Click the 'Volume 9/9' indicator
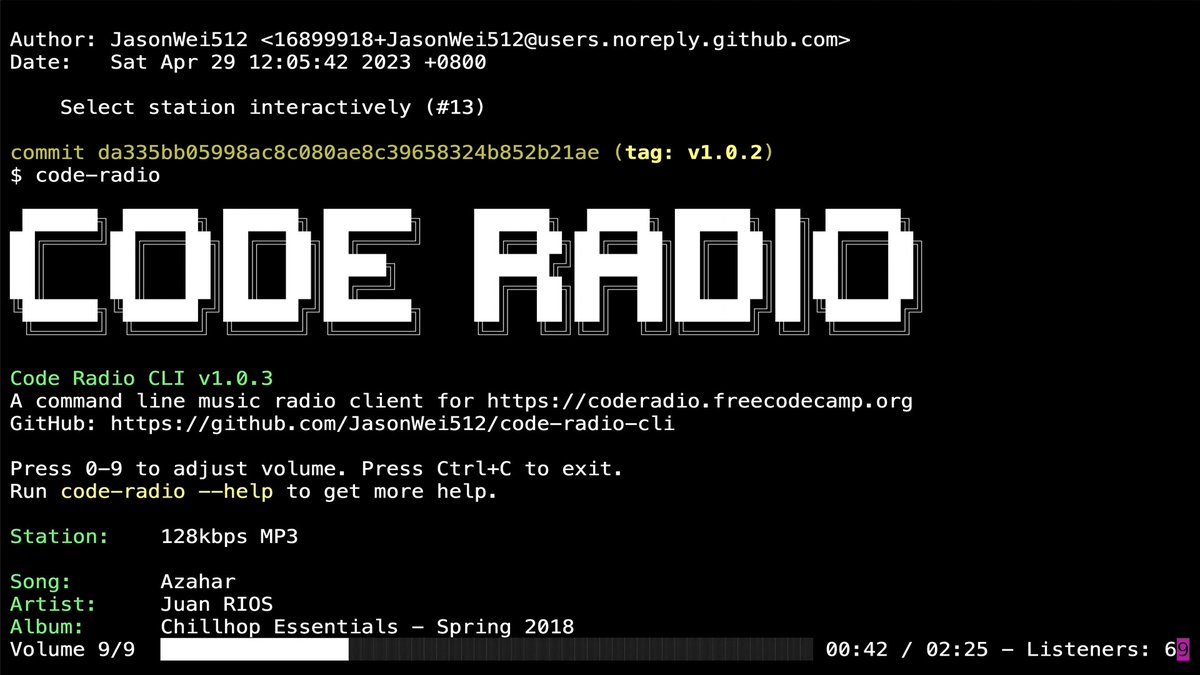Viewport: 1200px width, 675px height. 72,650
